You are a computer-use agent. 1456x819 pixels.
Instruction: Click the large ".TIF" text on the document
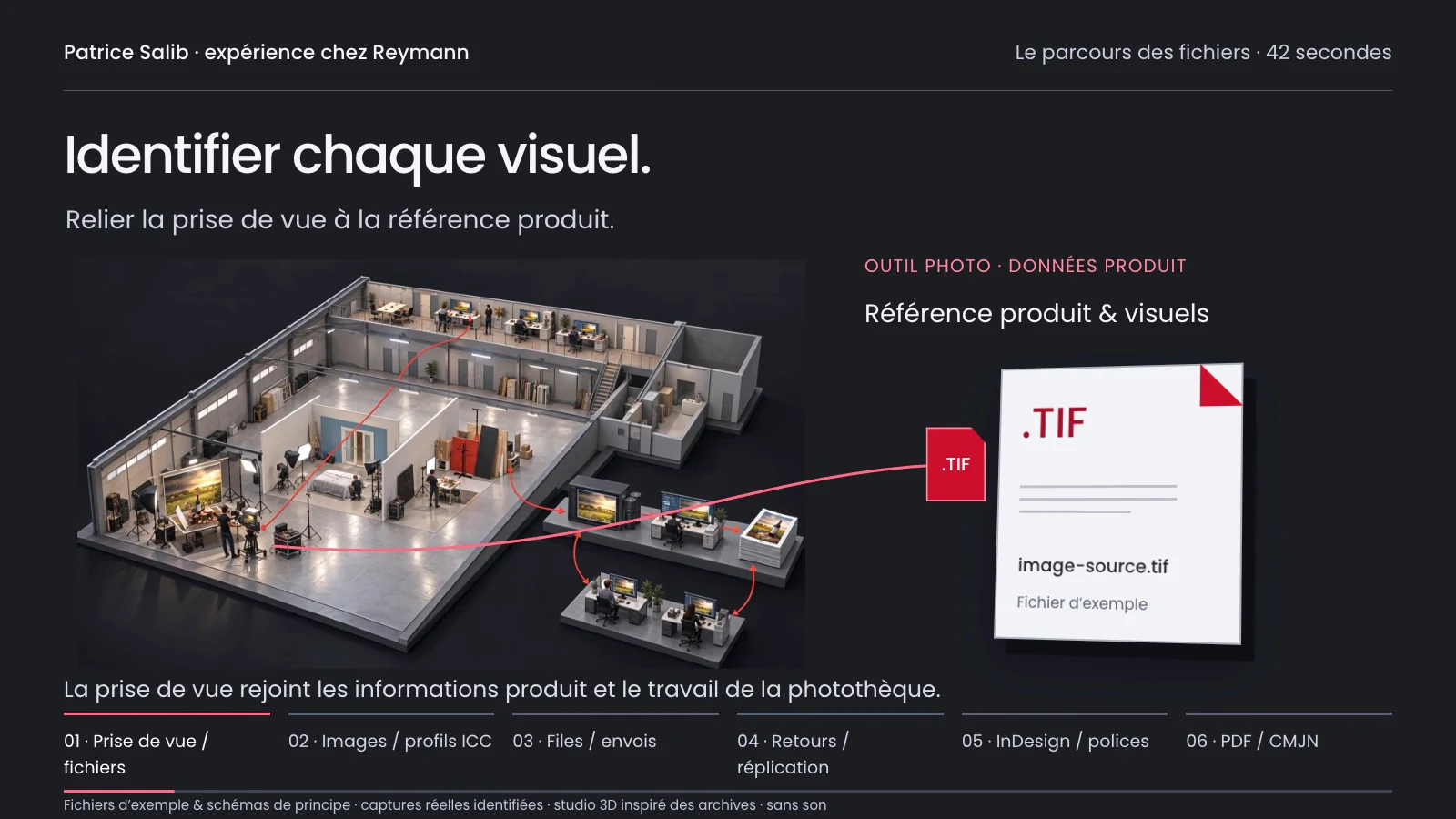tap(1054, 423)
